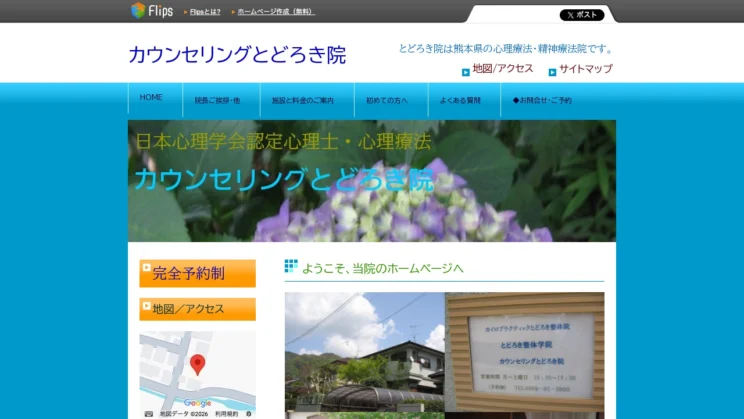The width and height of the screenshot is (744, 419).
Task: Click the X ポスト share button
Action: 582,15
